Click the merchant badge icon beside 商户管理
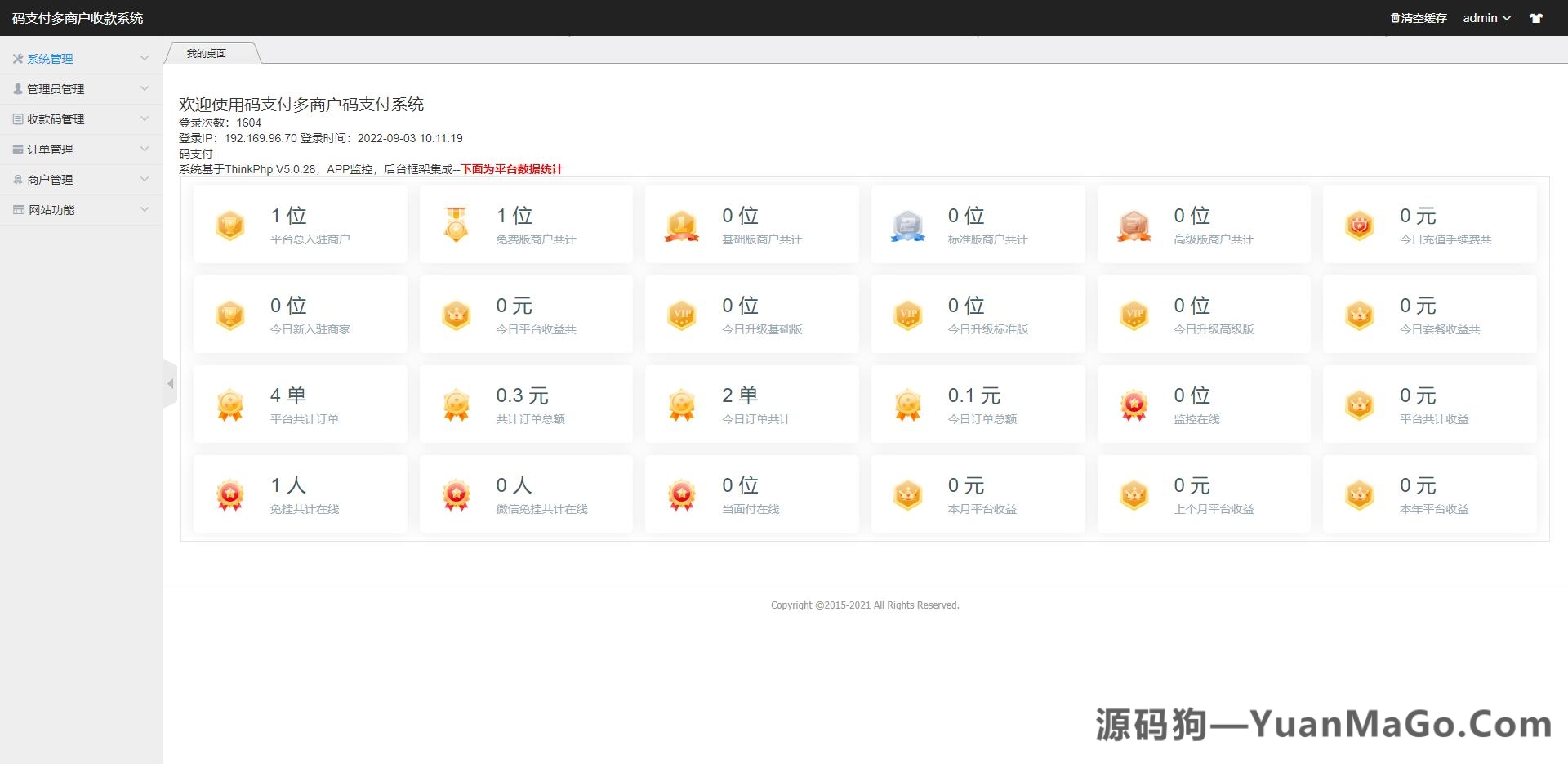The image size is (1568, 764). [x=17, y=179]
